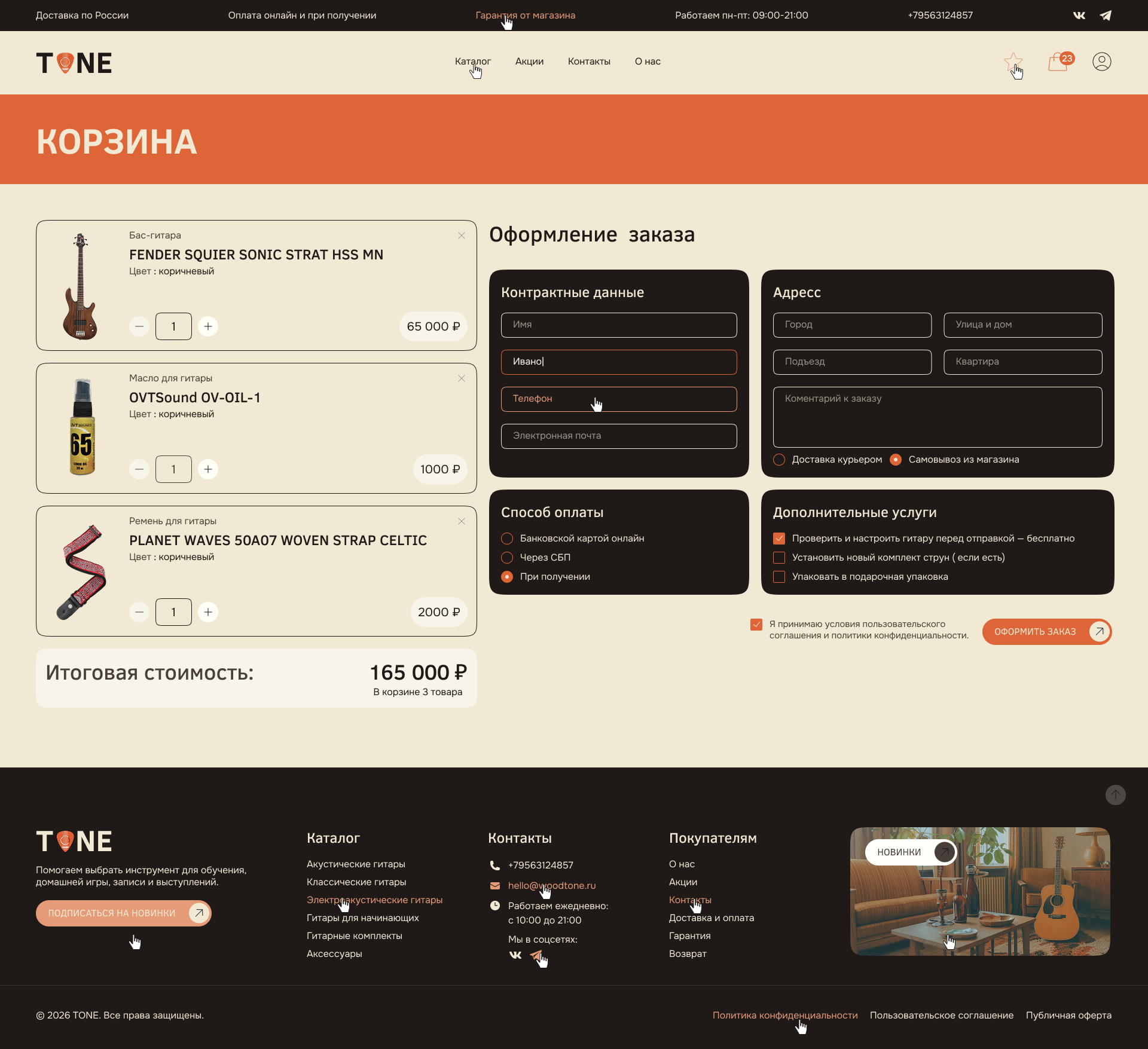Open Каталог in main navigation
The image size is (1148, 1049).
pos(473,62)
